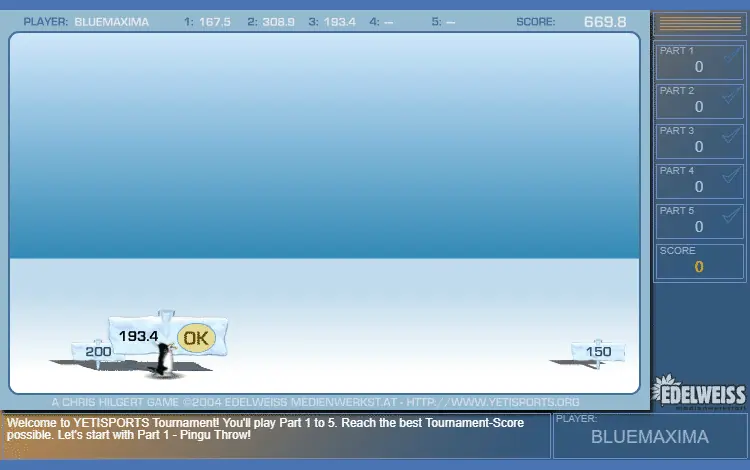Select the PART 5 score box
750x470 pixels.
[699, 221]
